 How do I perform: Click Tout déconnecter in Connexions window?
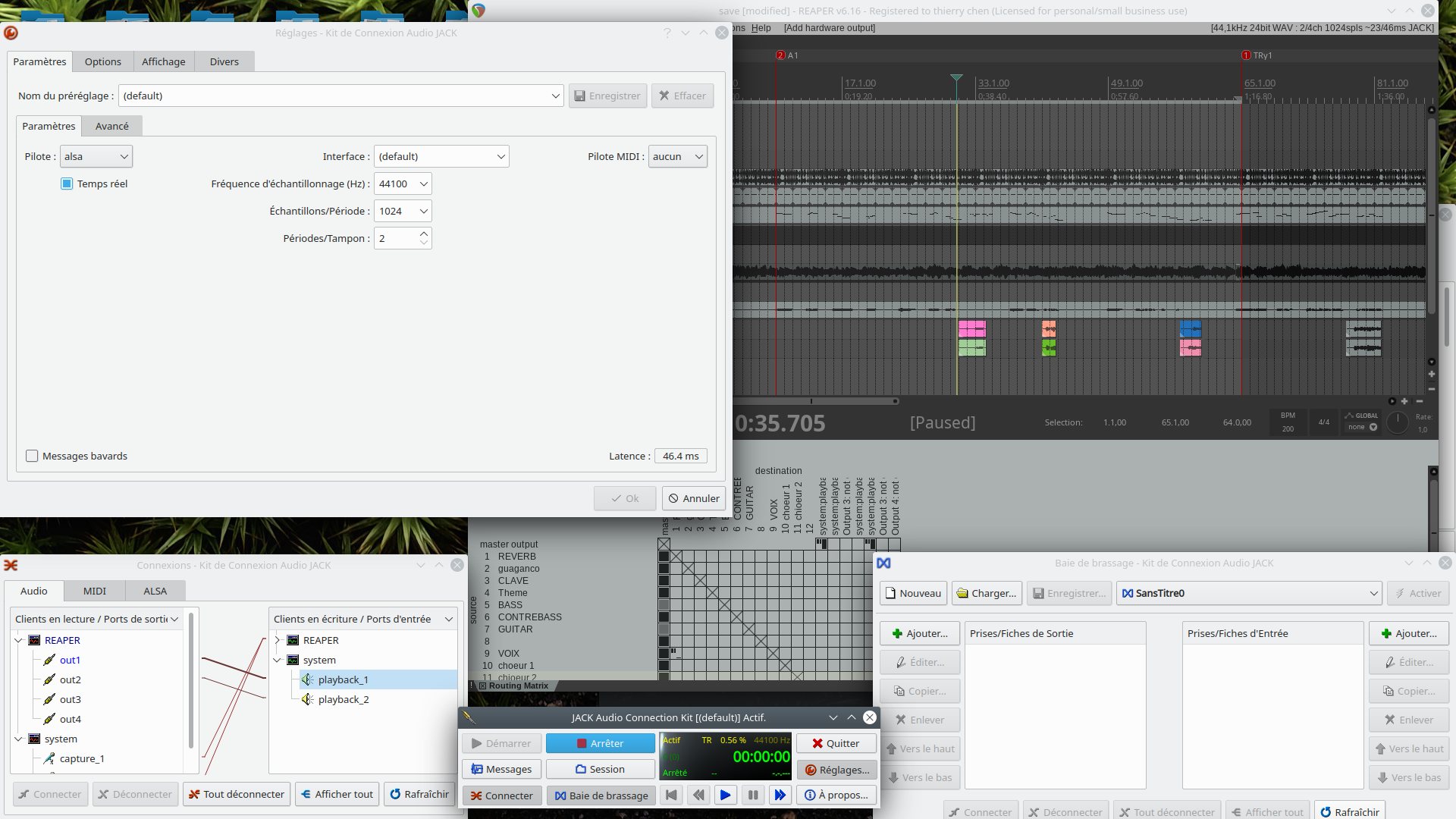click(x=237, y=794)
